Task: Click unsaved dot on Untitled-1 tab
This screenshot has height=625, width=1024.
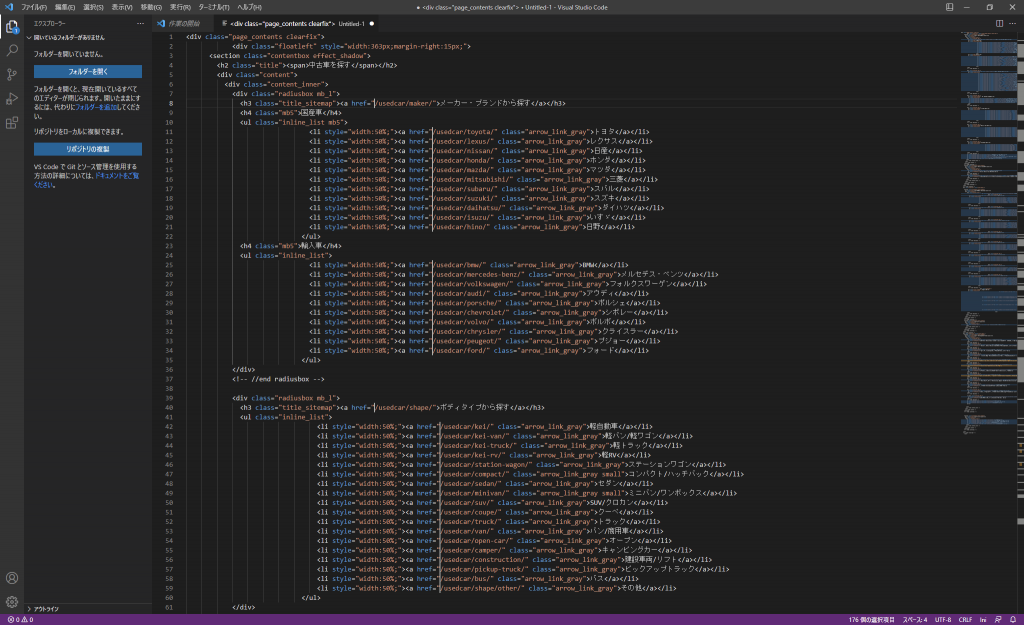Action: pos(372,24)
